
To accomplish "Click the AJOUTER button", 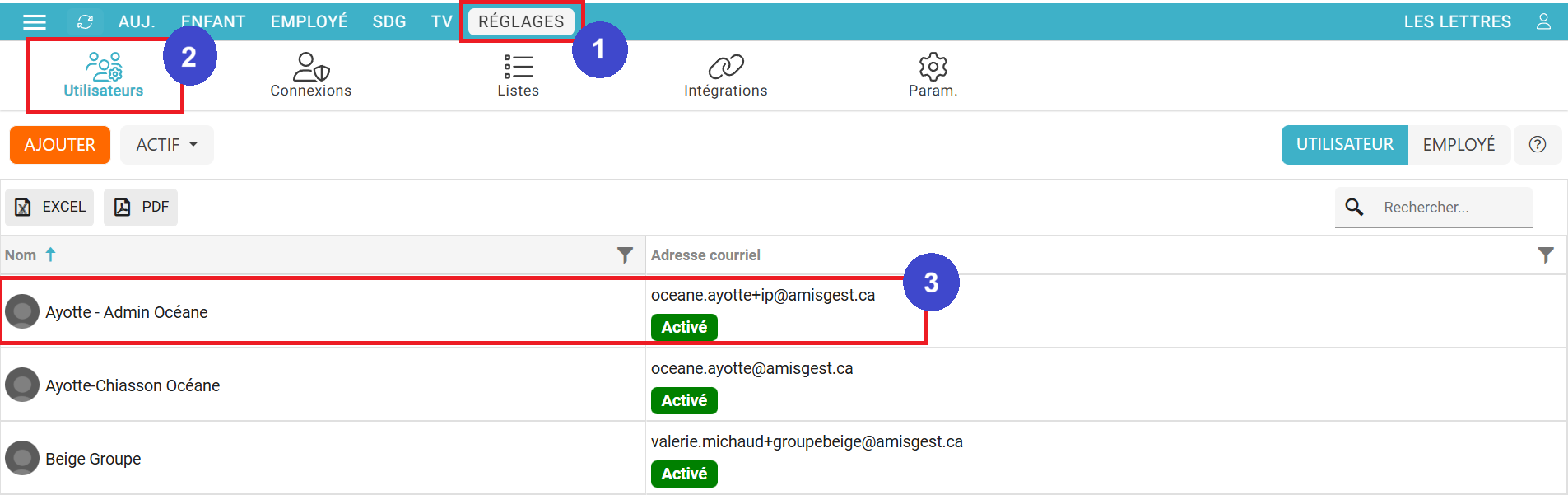I will pyautogui.click(x=60, y=145).
